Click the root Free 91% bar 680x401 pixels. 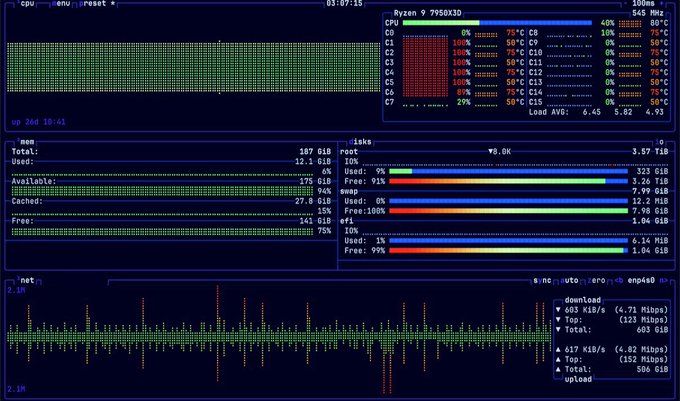(508, 182)
